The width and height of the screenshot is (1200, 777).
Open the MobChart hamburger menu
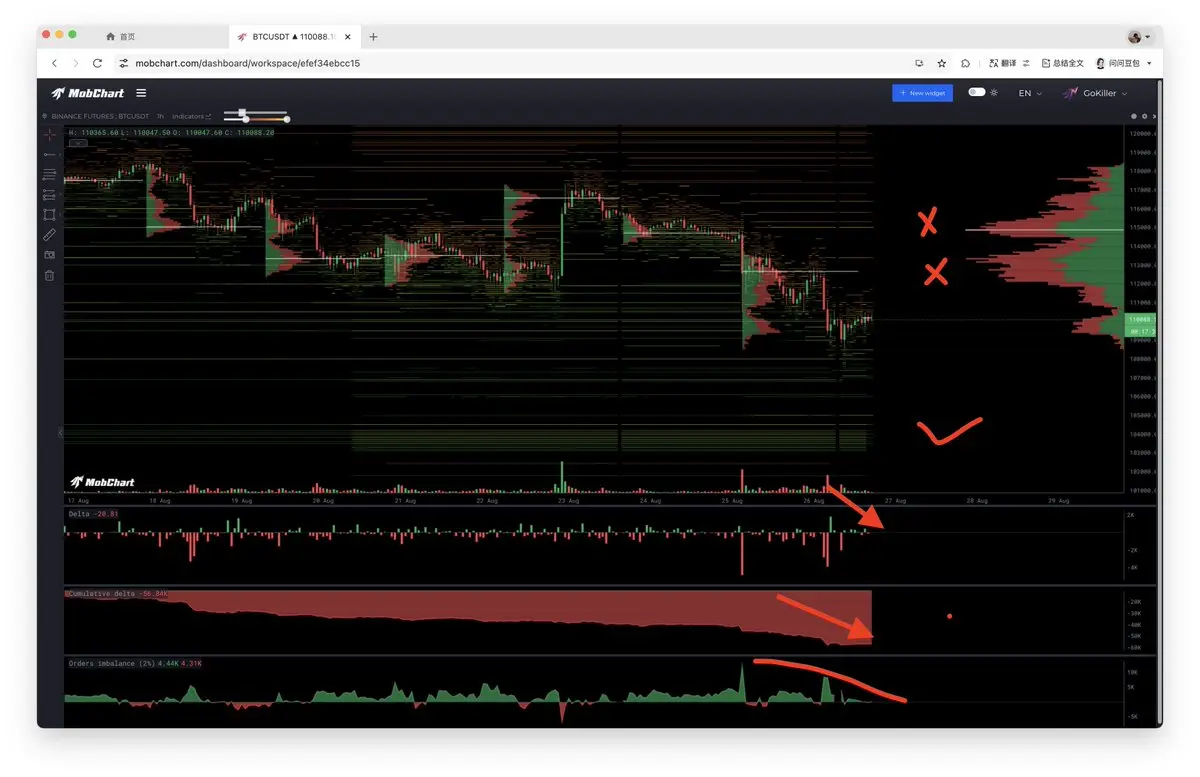(x=141, y=93)
